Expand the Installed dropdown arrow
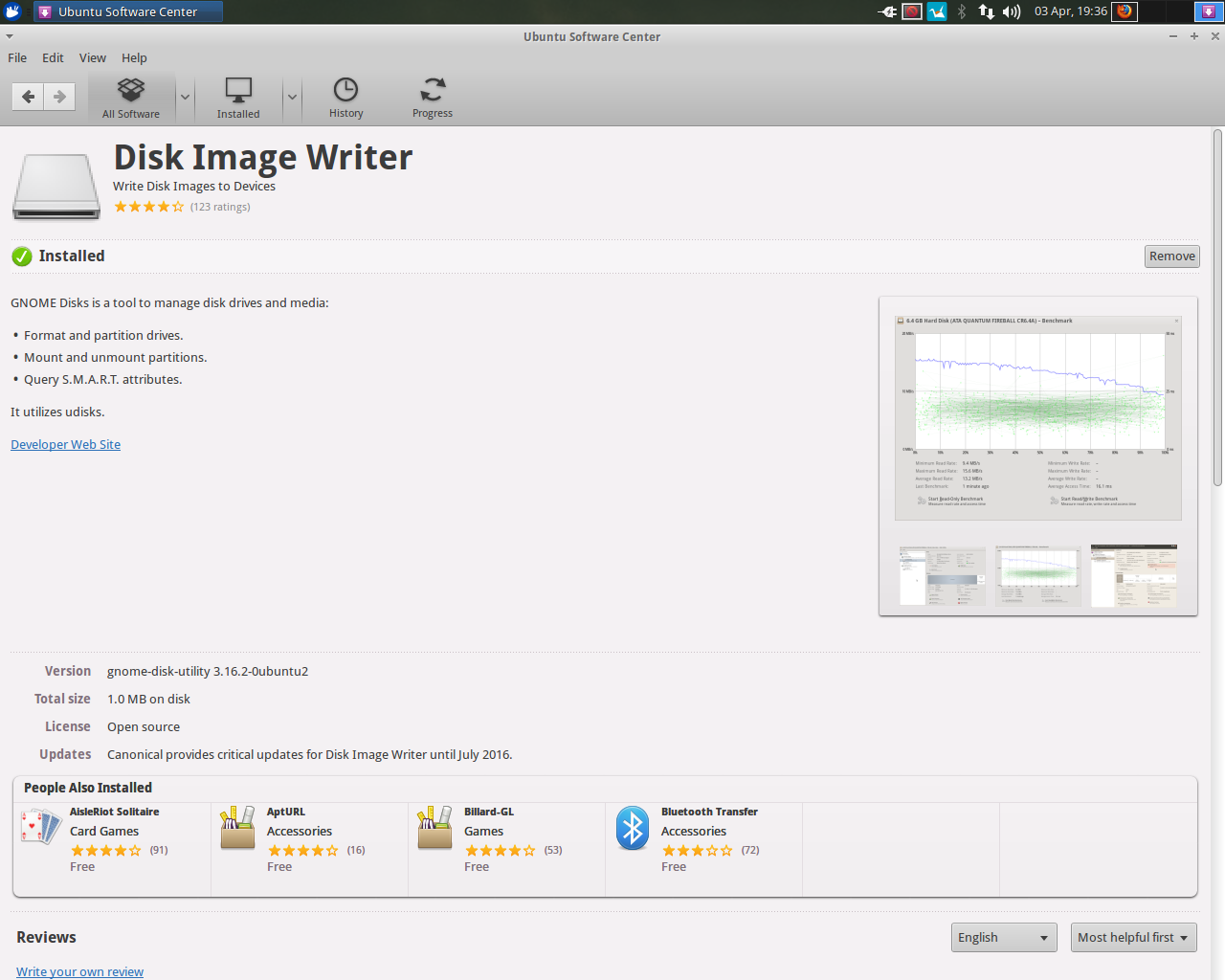The height and width of the screenshot is (980, 1225). tap(292, 98)
